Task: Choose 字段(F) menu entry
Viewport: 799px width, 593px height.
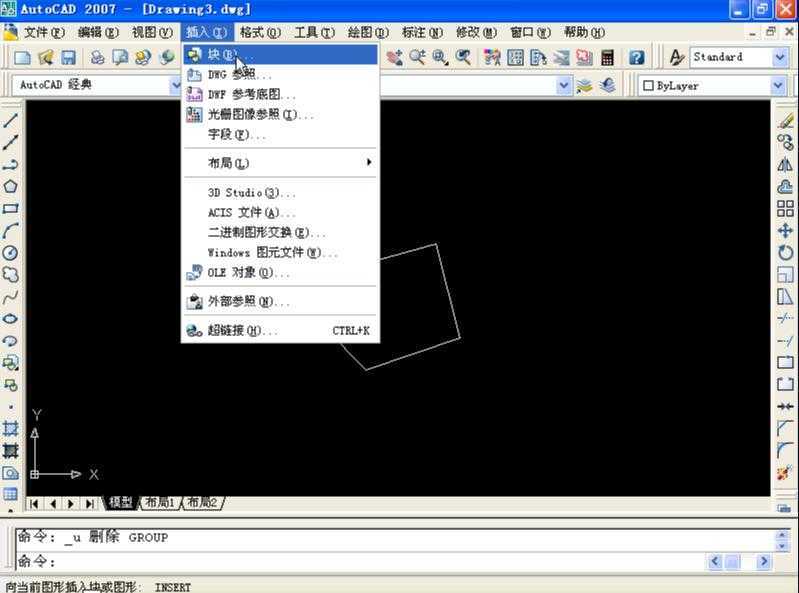Action: pos(281,134)
